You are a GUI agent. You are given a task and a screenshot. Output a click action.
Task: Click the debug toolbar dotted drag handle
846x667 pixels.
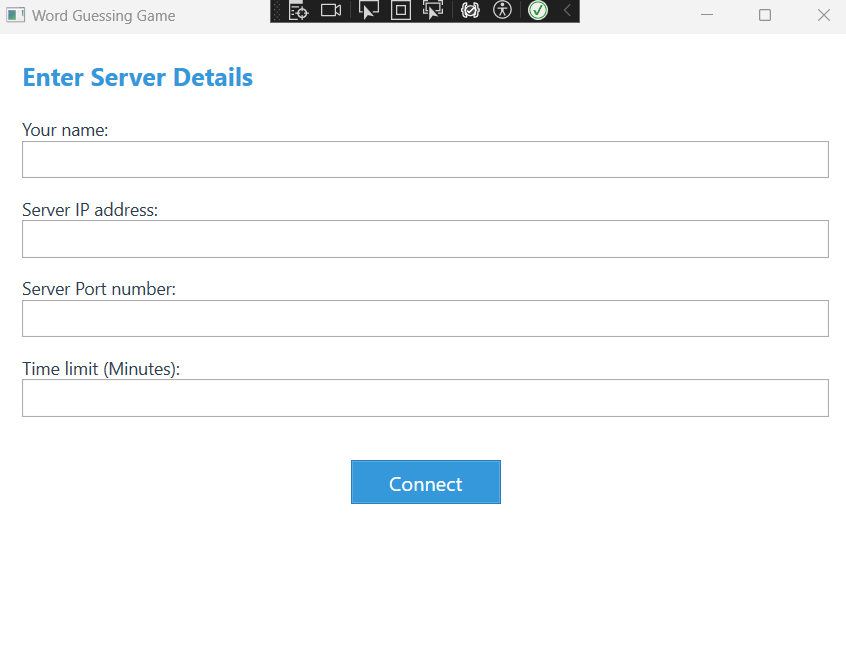pos(277,11)
